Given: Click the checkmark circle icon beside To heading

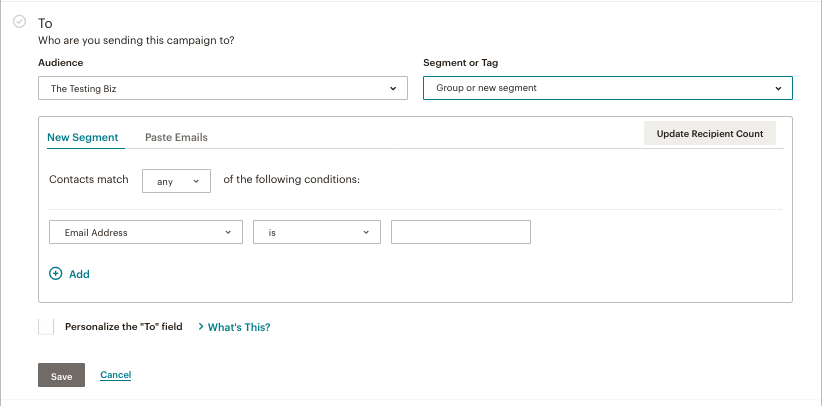Looking at the screenshot, I should tap(19, 22).
